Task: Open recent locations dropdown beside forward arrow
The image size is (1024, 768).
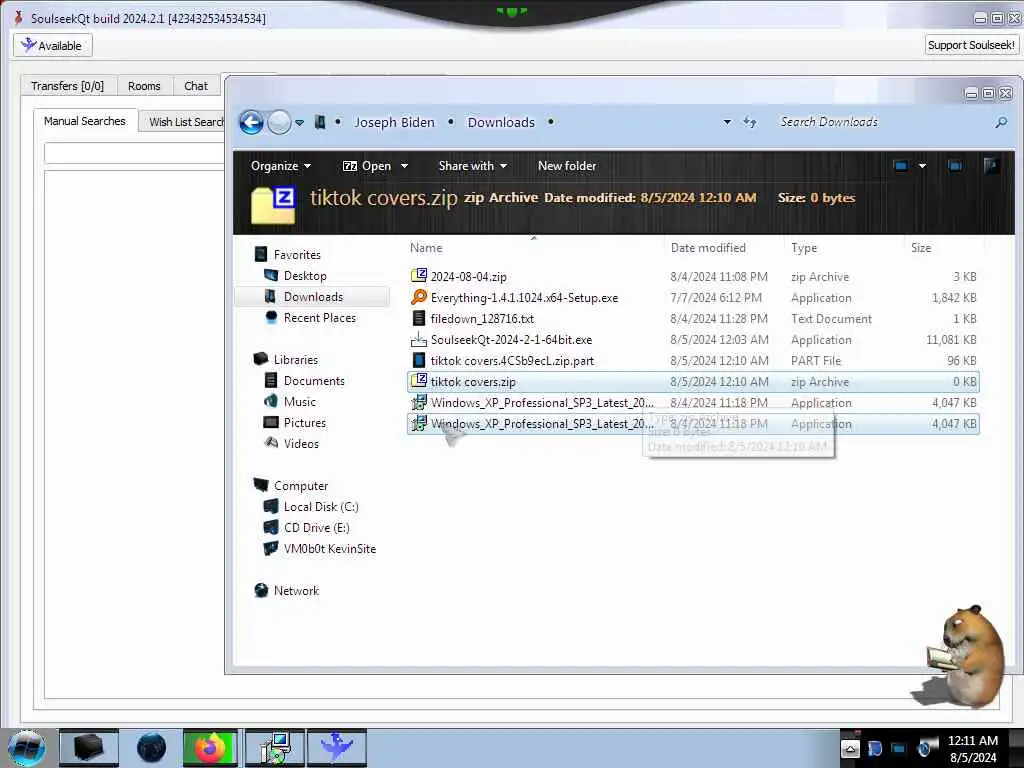Action: (300, 123)
